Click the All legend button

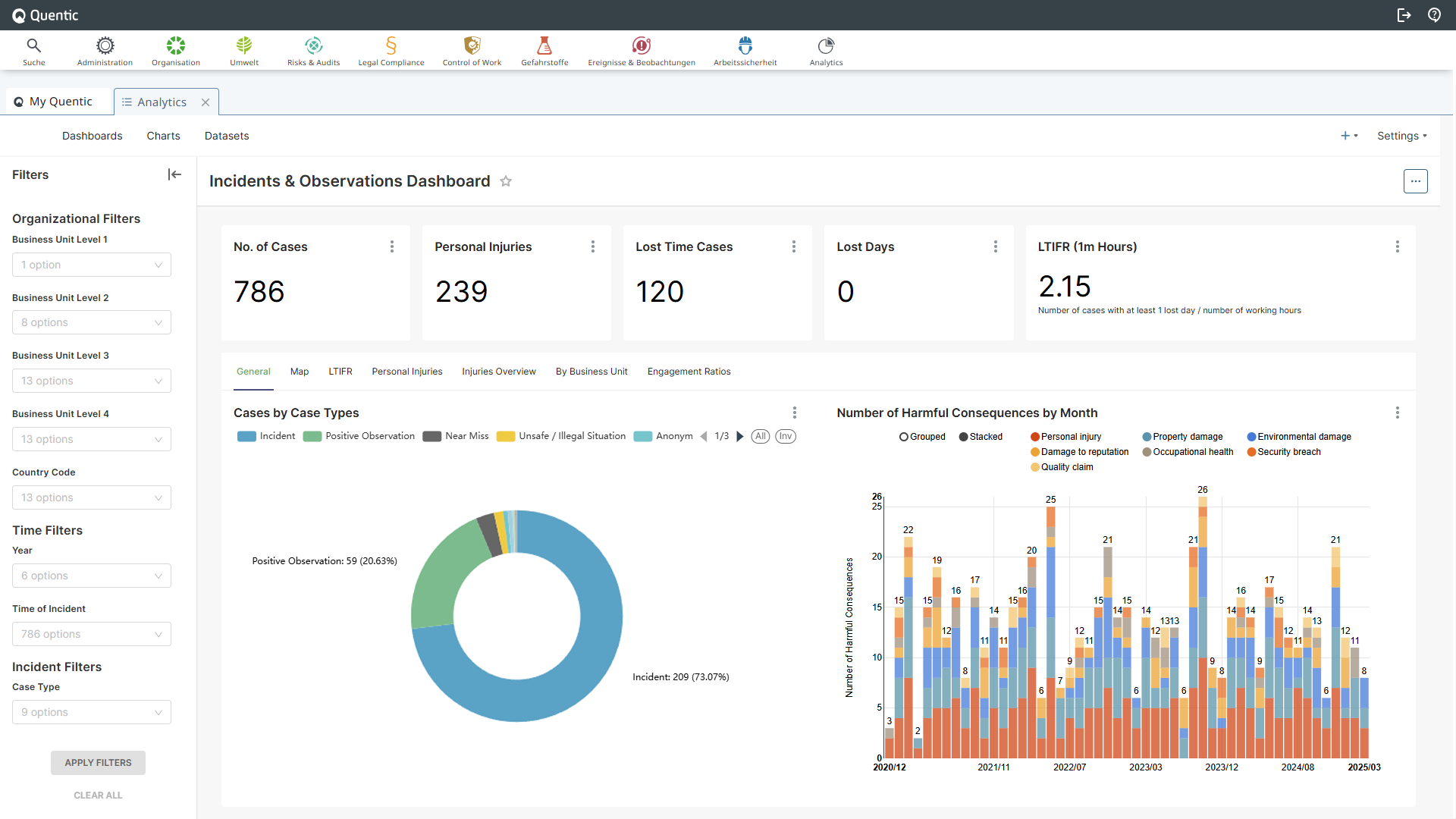(x=761, y=436)
